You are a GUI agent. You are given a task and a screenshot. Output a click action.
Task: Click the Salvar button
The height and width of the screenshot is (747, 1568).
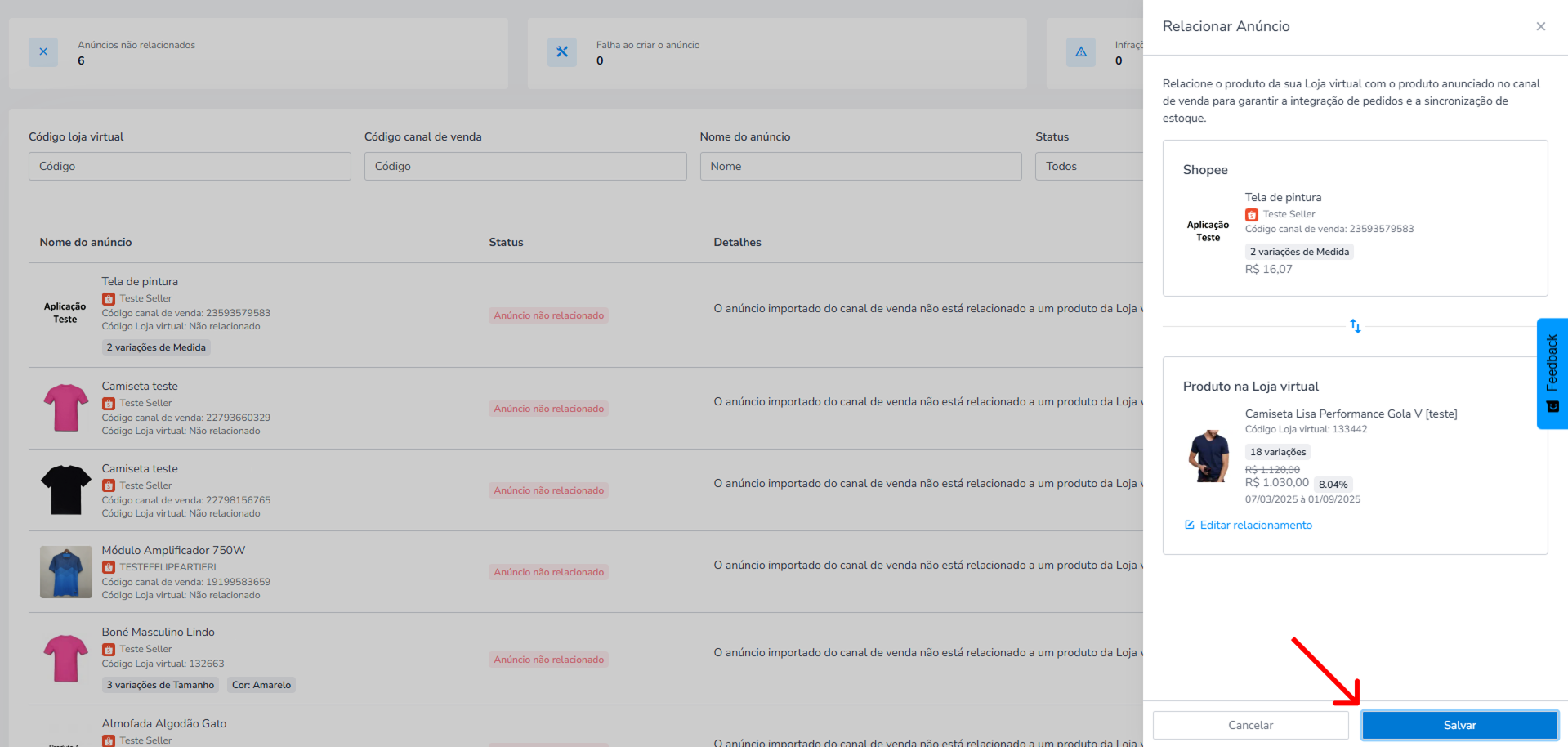tap(1459, 725)
